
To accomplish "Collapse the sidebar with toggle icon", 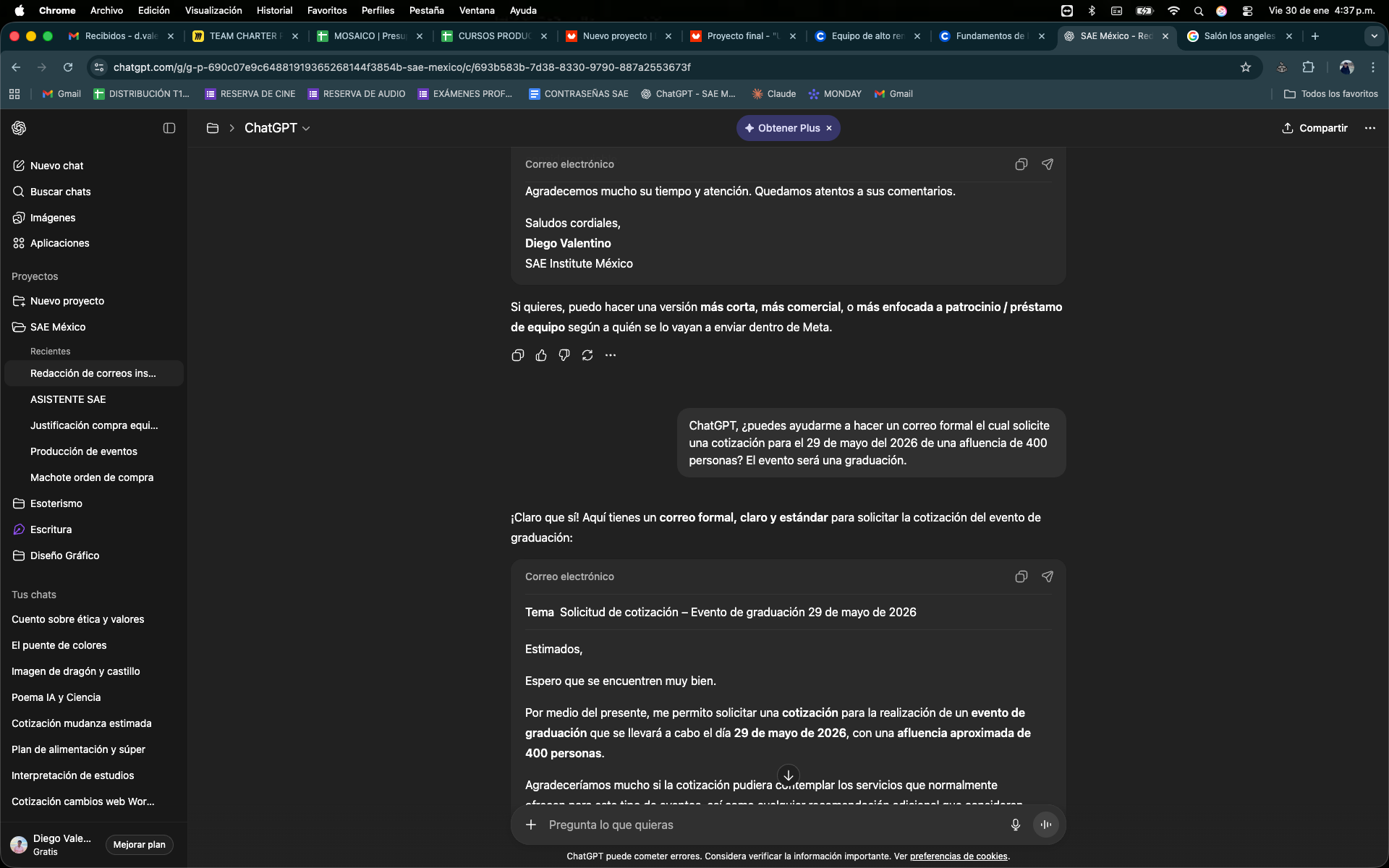I will point(169,128).
